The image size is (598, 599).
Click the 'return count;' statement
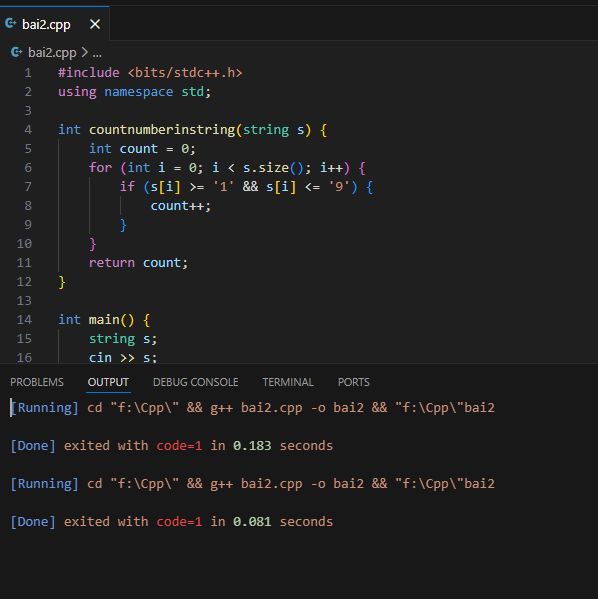[138, 263]
